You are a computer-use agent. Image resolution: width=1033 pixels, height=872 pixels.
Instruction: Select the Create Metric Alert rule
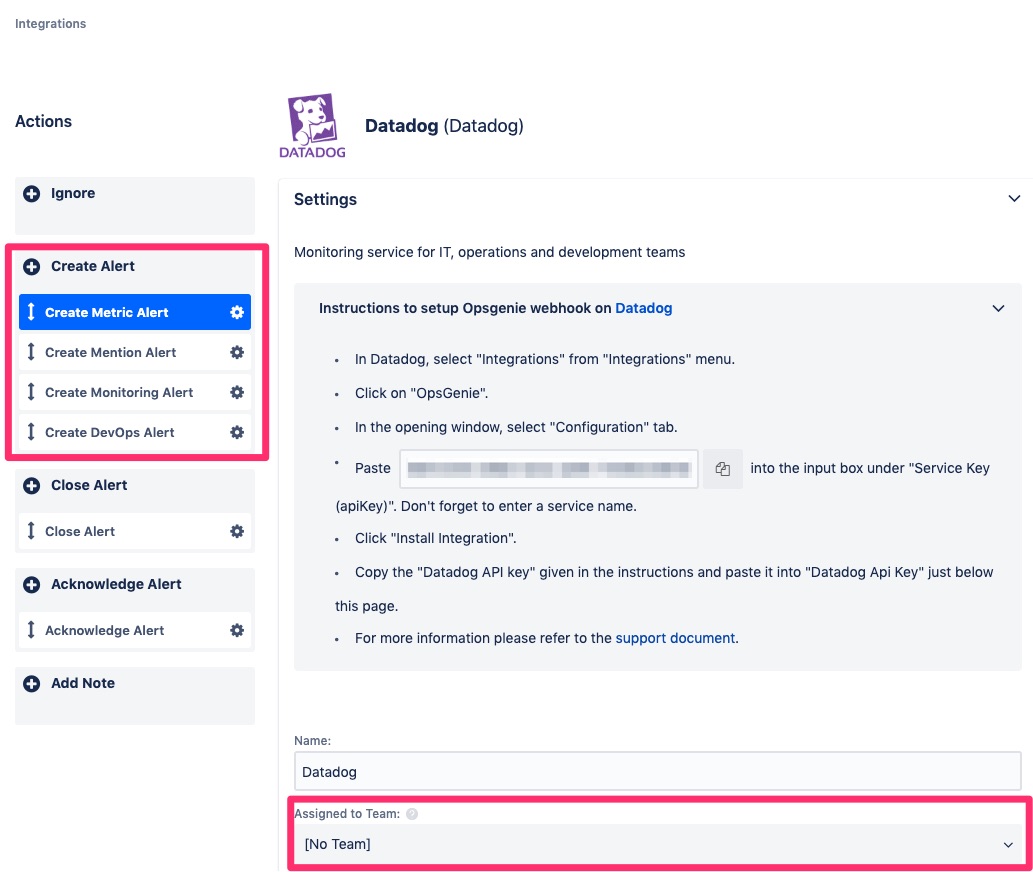point(135,312)
